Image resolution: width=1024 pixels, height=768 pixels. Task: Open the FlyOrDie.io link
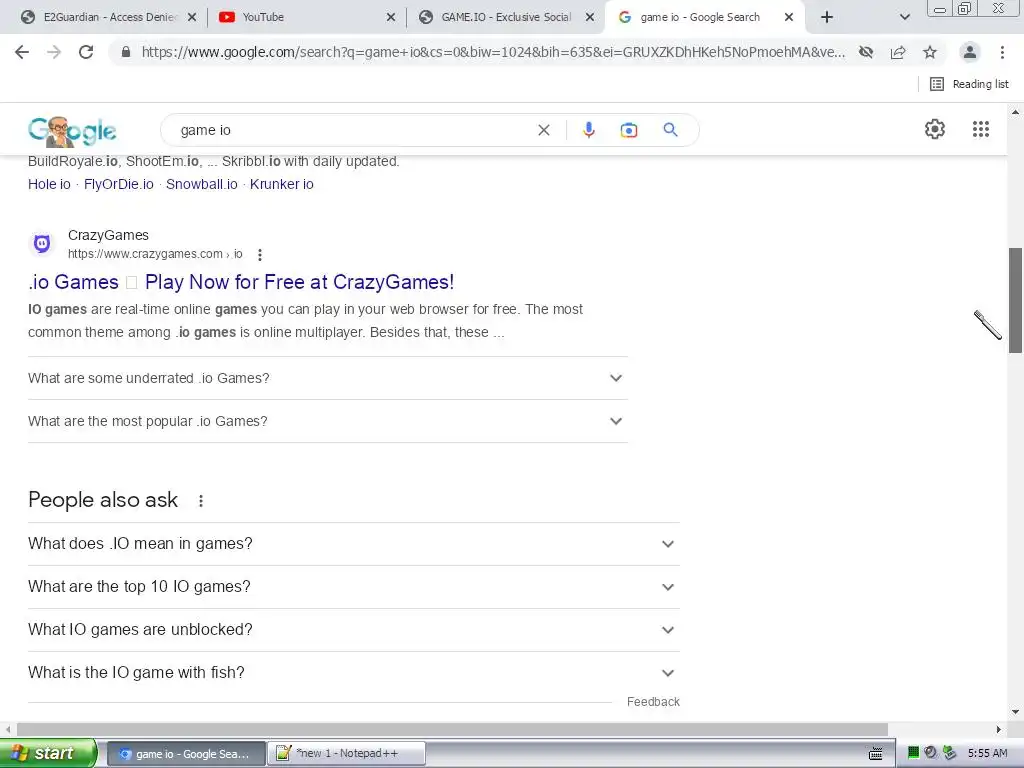(118, 184)
